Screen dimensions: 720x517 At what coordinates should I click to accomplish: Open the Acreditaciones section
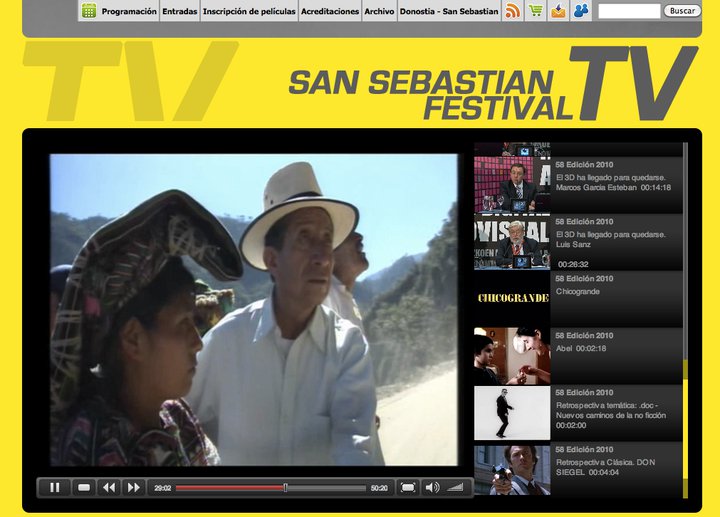pyautogui.click(x=330, y=11)
